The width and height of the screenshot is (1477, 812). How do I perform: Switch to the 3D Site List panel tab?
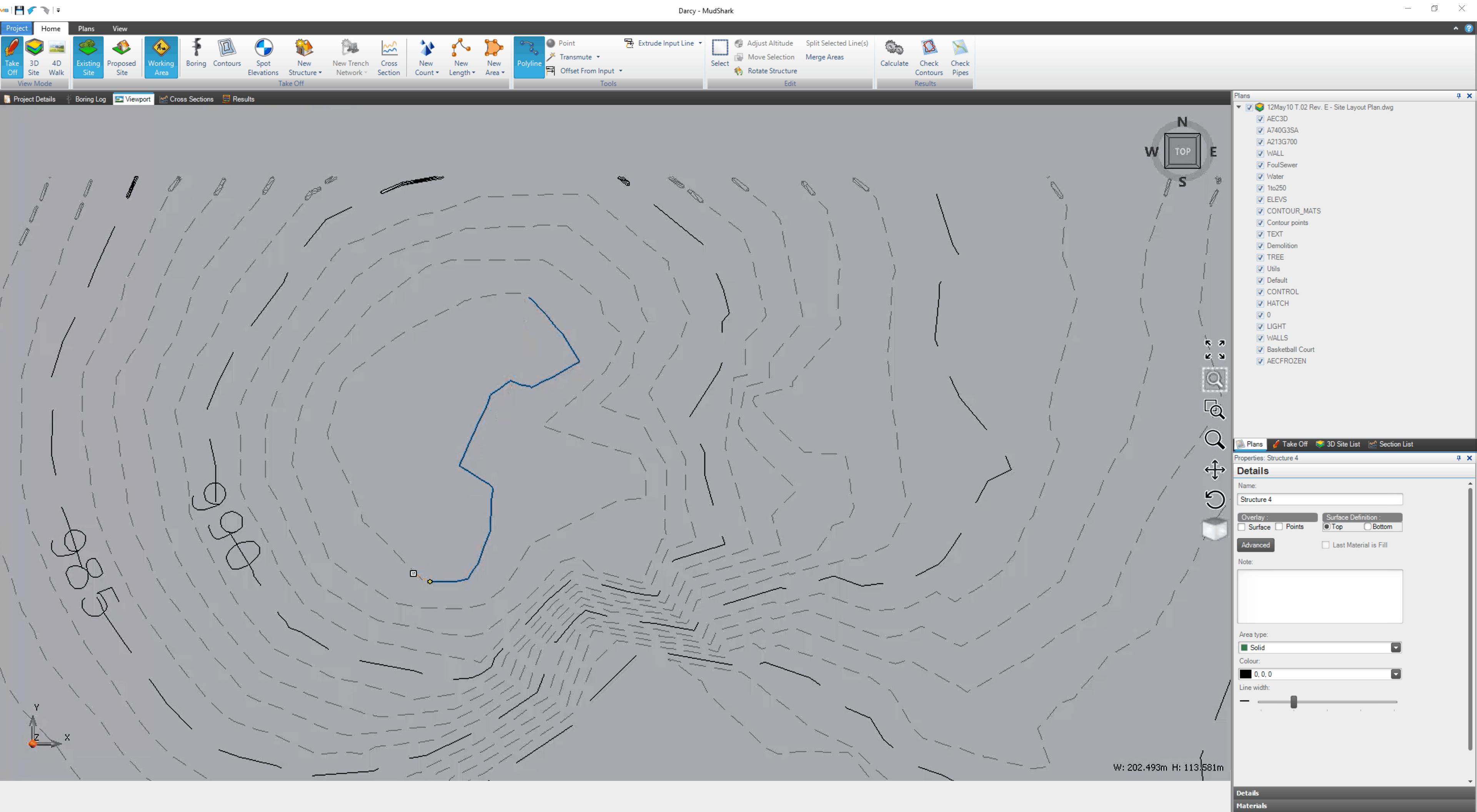(x=1338, y=444)
